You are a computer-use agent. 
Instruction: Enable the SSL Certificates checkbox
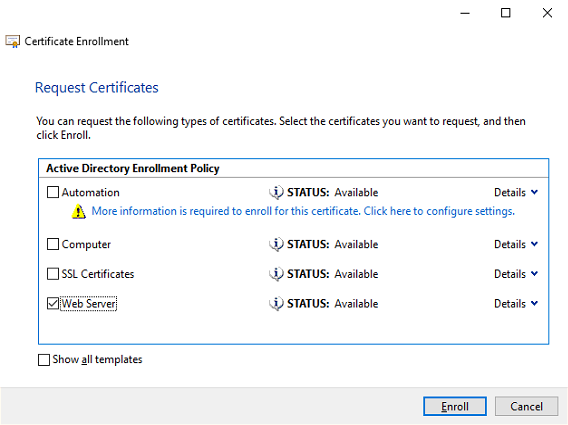pyautogui.click(x=53, y=274)
